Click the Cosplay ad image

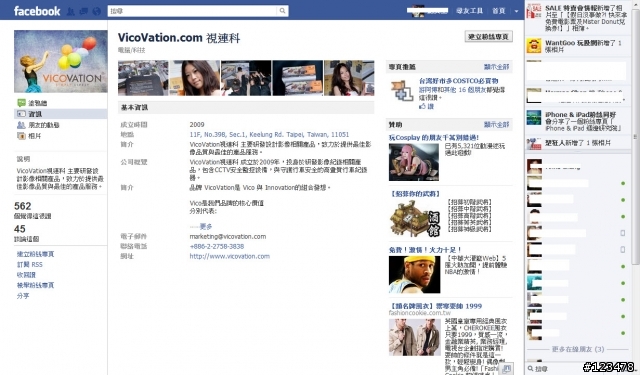414,162
